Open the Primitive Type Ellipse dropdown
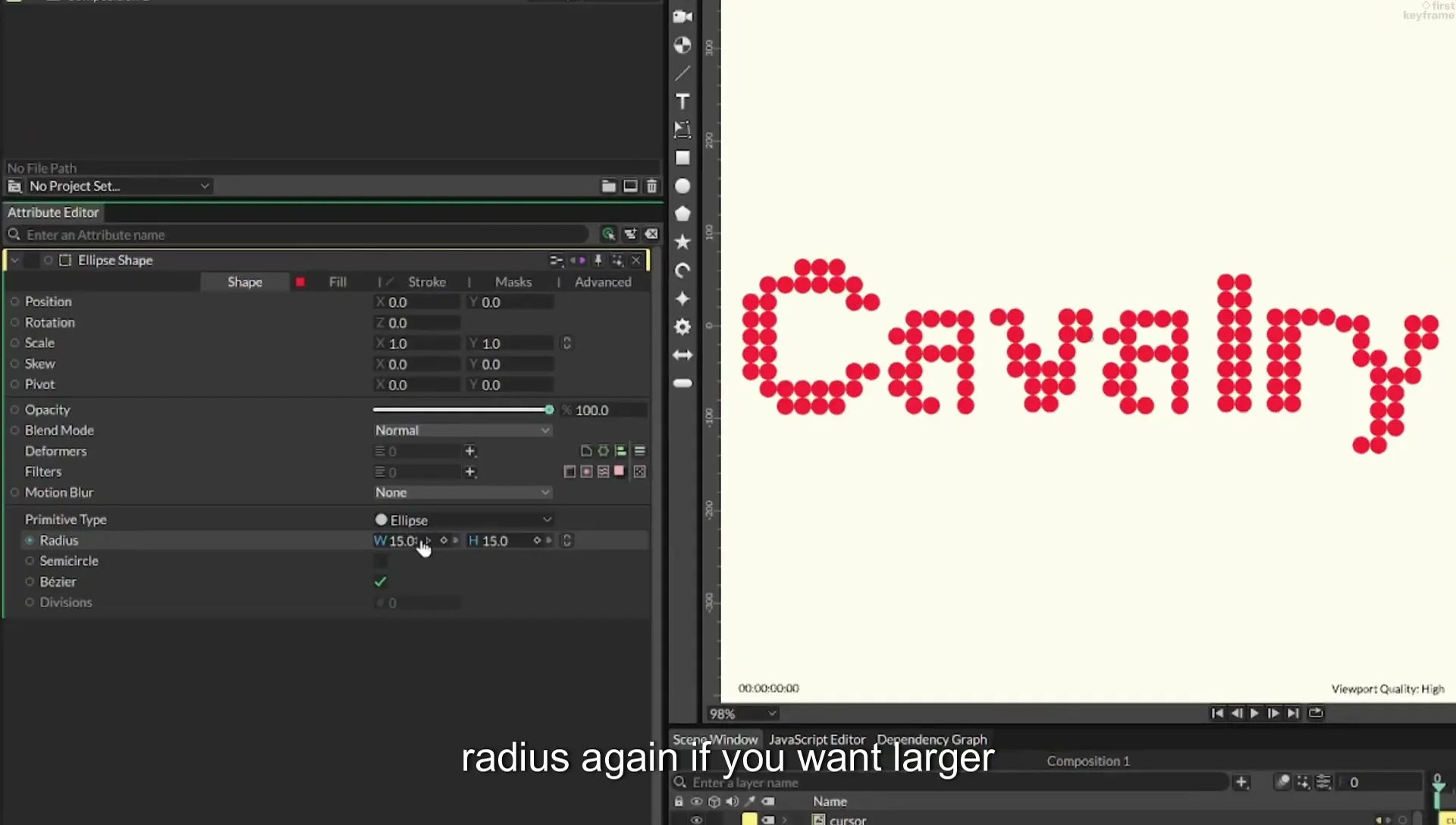This screenshot has height=825, width=1456. point(462,520)
